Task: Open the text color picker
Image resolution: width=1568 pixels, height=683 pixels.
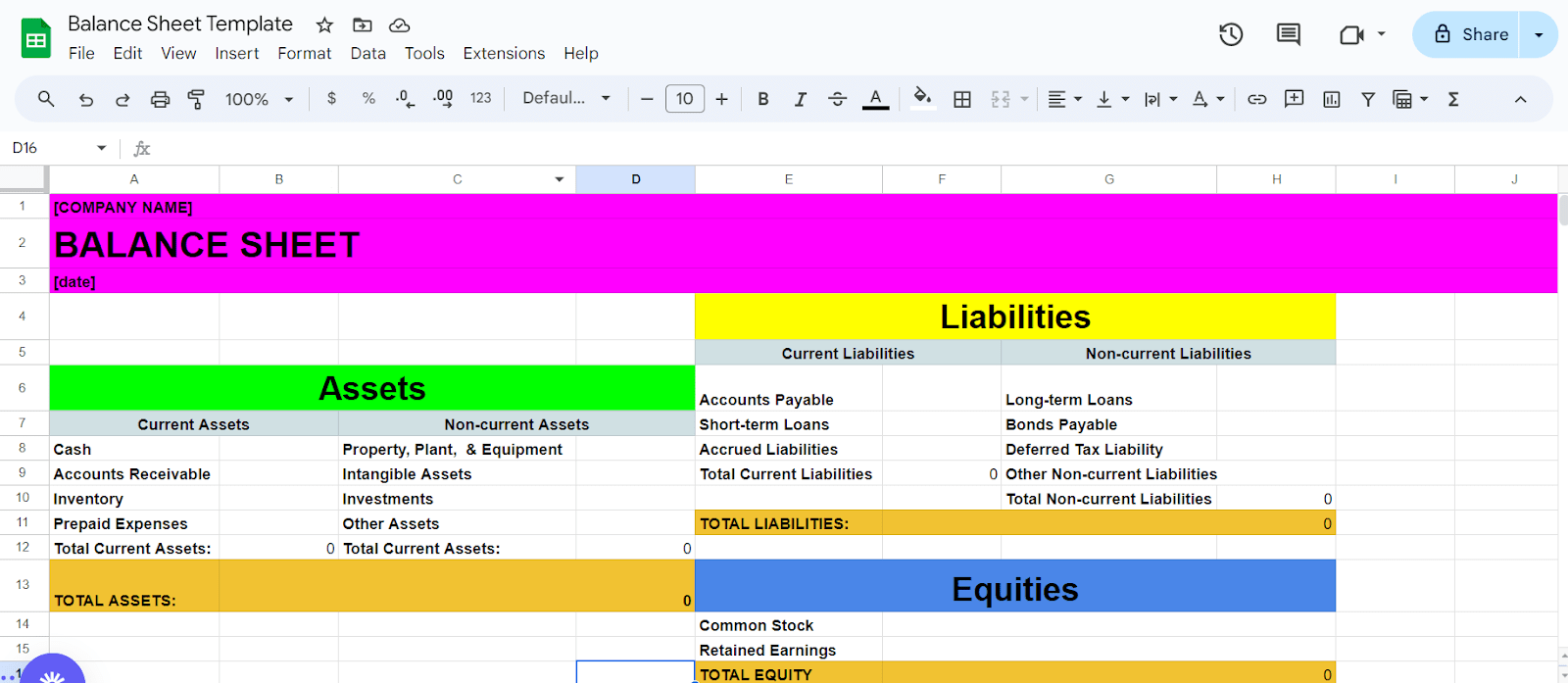Action: tap(875, 99)
